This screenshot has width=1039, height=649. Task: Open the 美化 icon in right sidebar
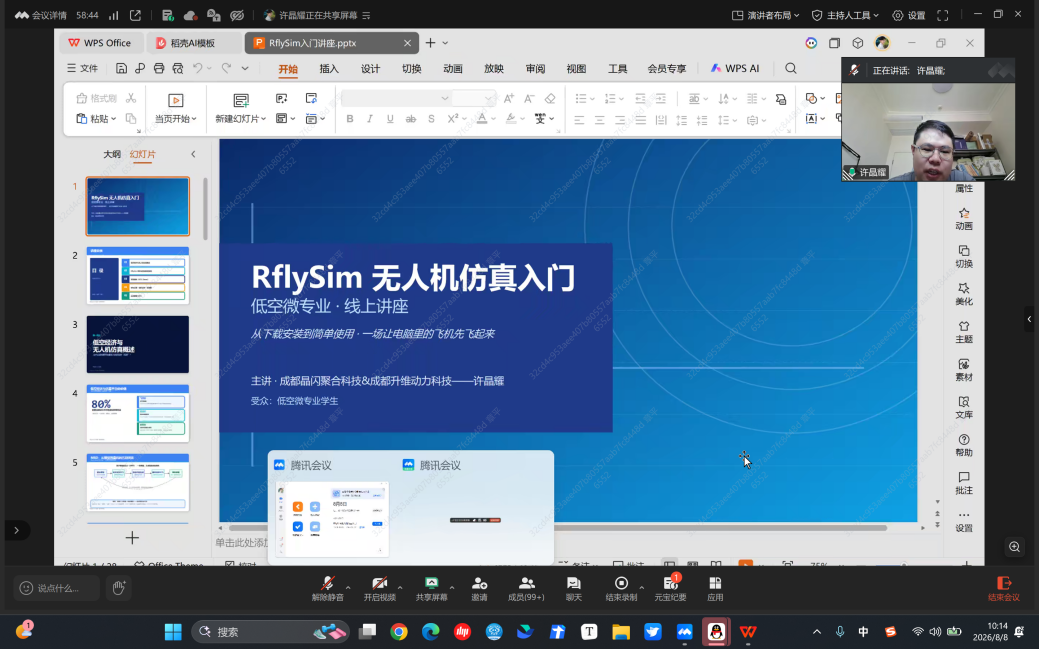964,294
